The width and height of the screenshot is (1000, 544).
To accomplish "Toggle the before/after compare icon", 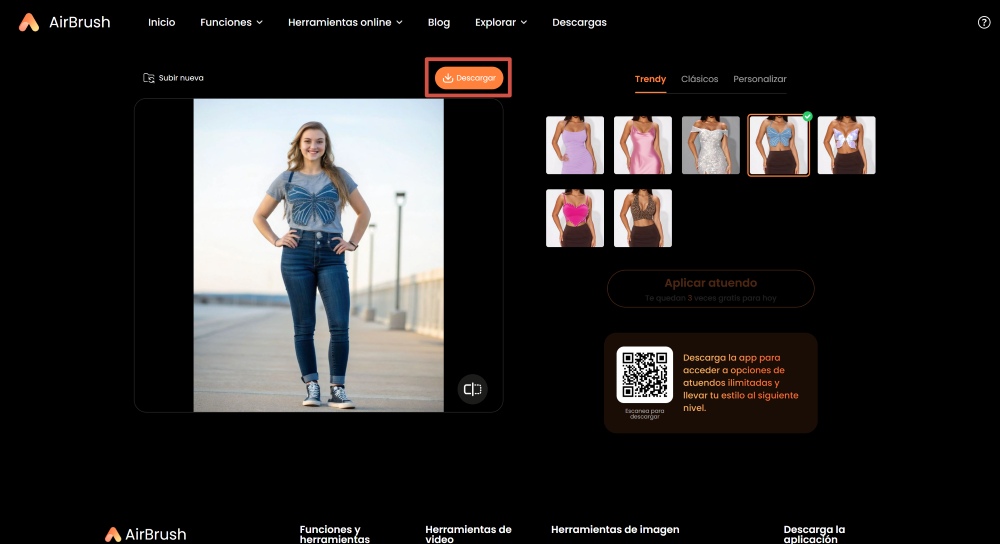I will (473, 389).
